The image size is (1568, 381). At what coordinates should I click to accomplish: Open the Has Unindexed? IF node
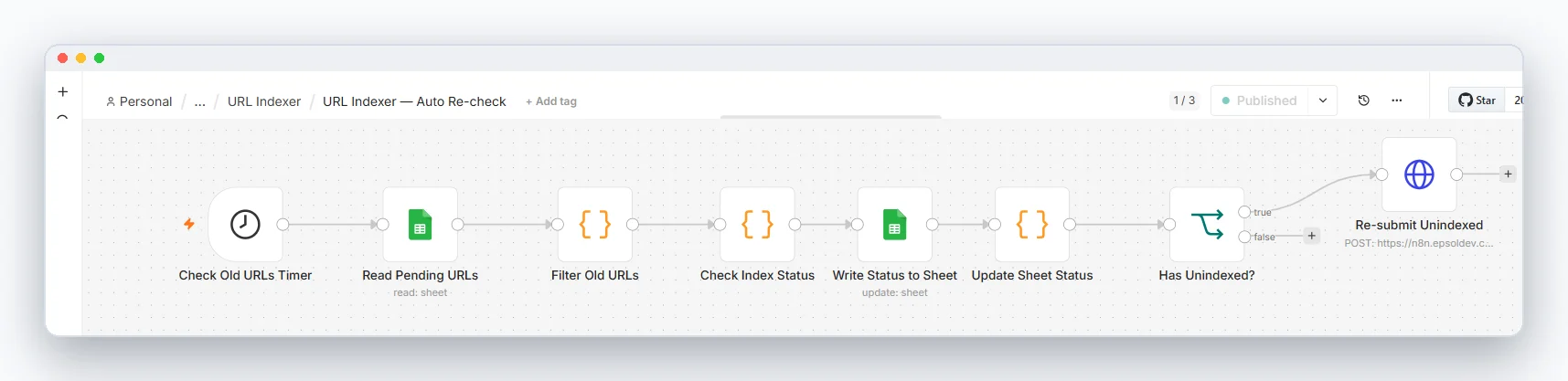[1207, 224]
